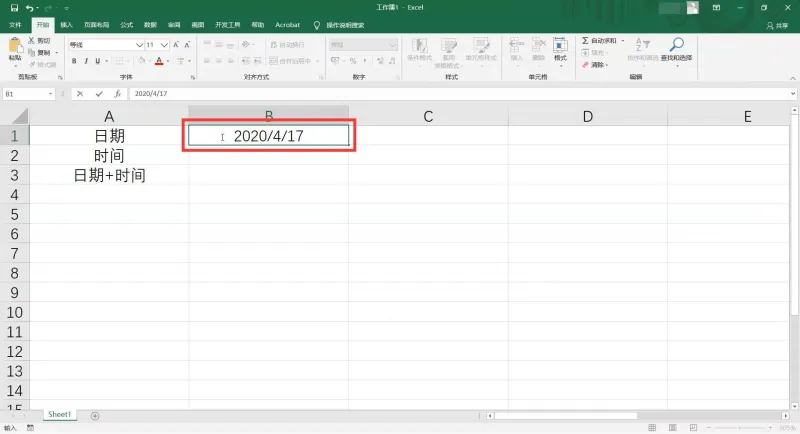Image resolution: width=800 pixels, height=434 pixels.
Task: Click the Copy (复制) button
Action: pyautogui.click(x=40, y=53)
